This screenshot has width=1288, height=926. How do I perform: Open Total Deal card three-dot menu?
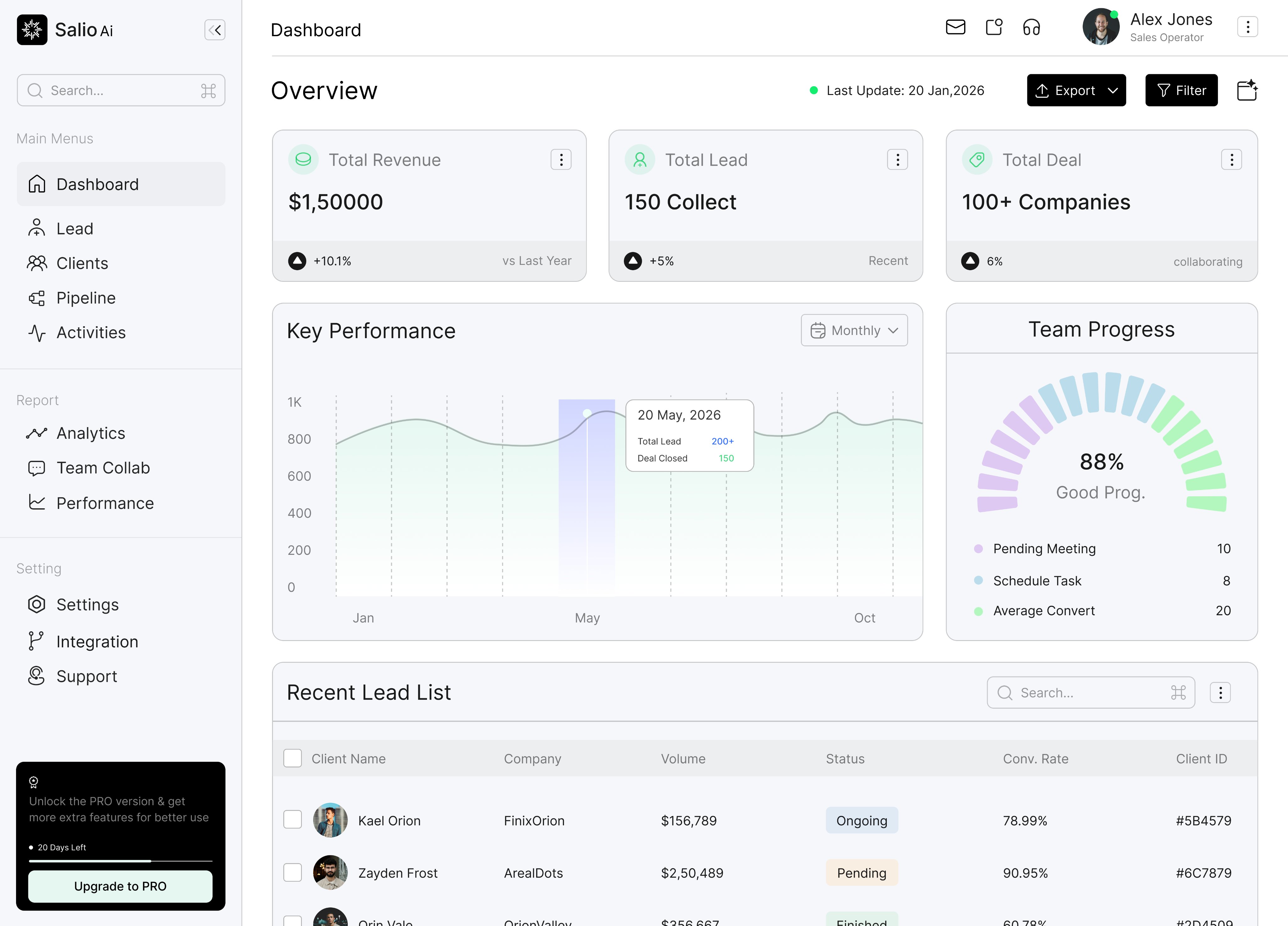[1231, 160]
